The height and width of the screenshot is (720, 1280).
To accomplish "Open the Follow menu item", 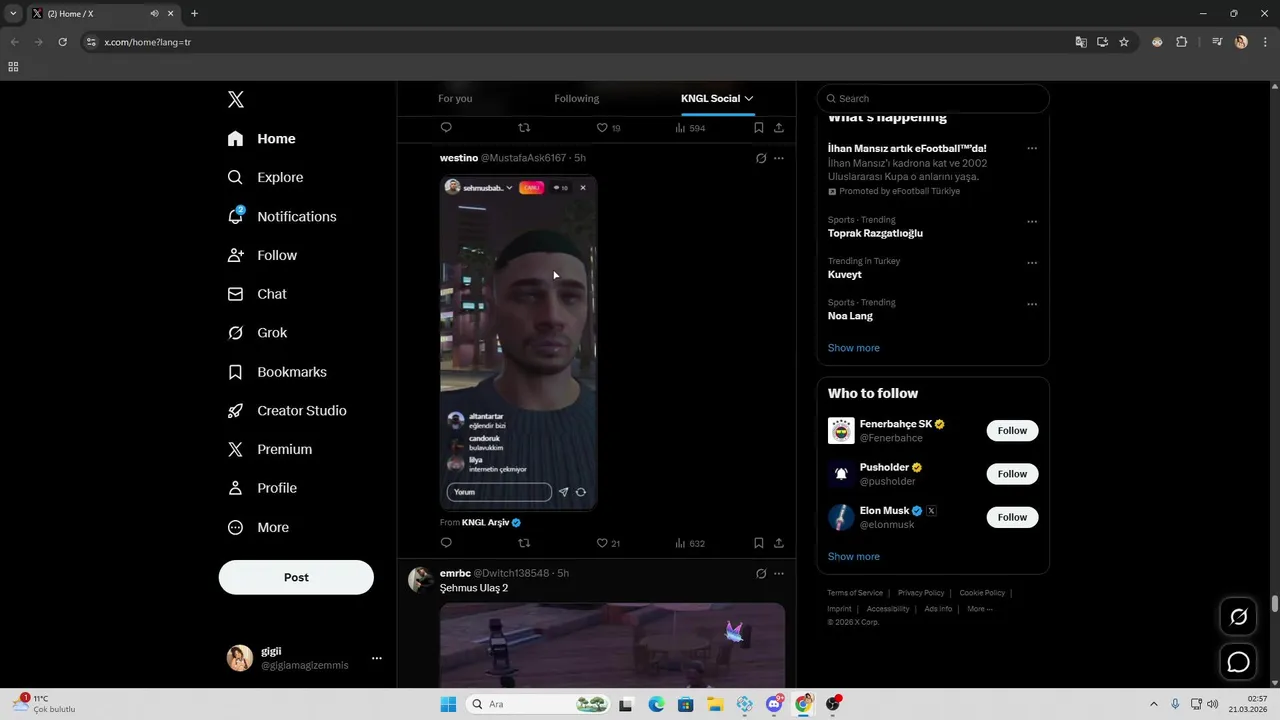I will 262,255.
